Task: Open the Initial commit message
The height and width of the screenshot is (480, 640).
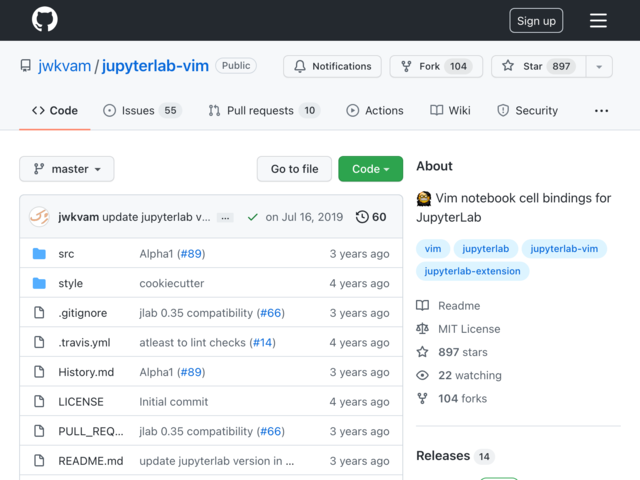Action: tap(173, 402)
